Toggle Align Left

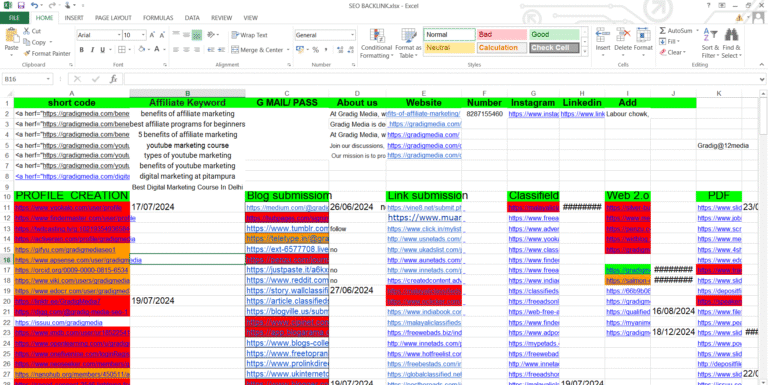click(176, 49)
